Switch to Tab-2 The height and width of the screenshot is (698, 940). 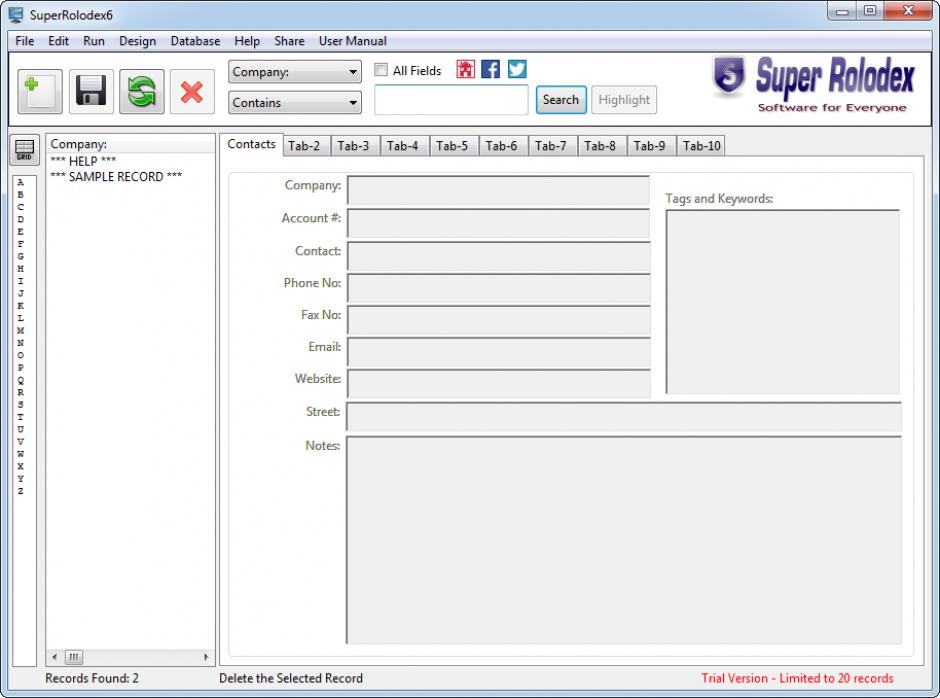(304, 146)
